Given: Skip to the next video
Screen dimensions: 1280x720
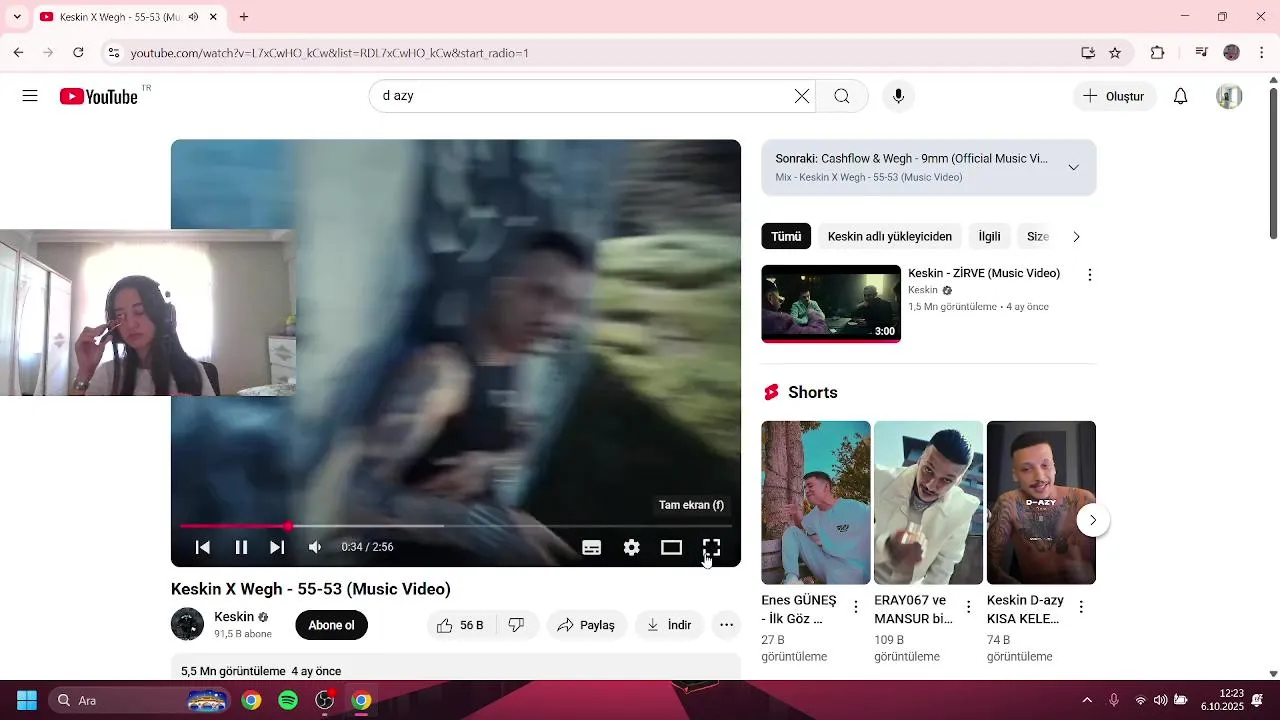Looking at the screenshot, I should (x=277, y=547).
